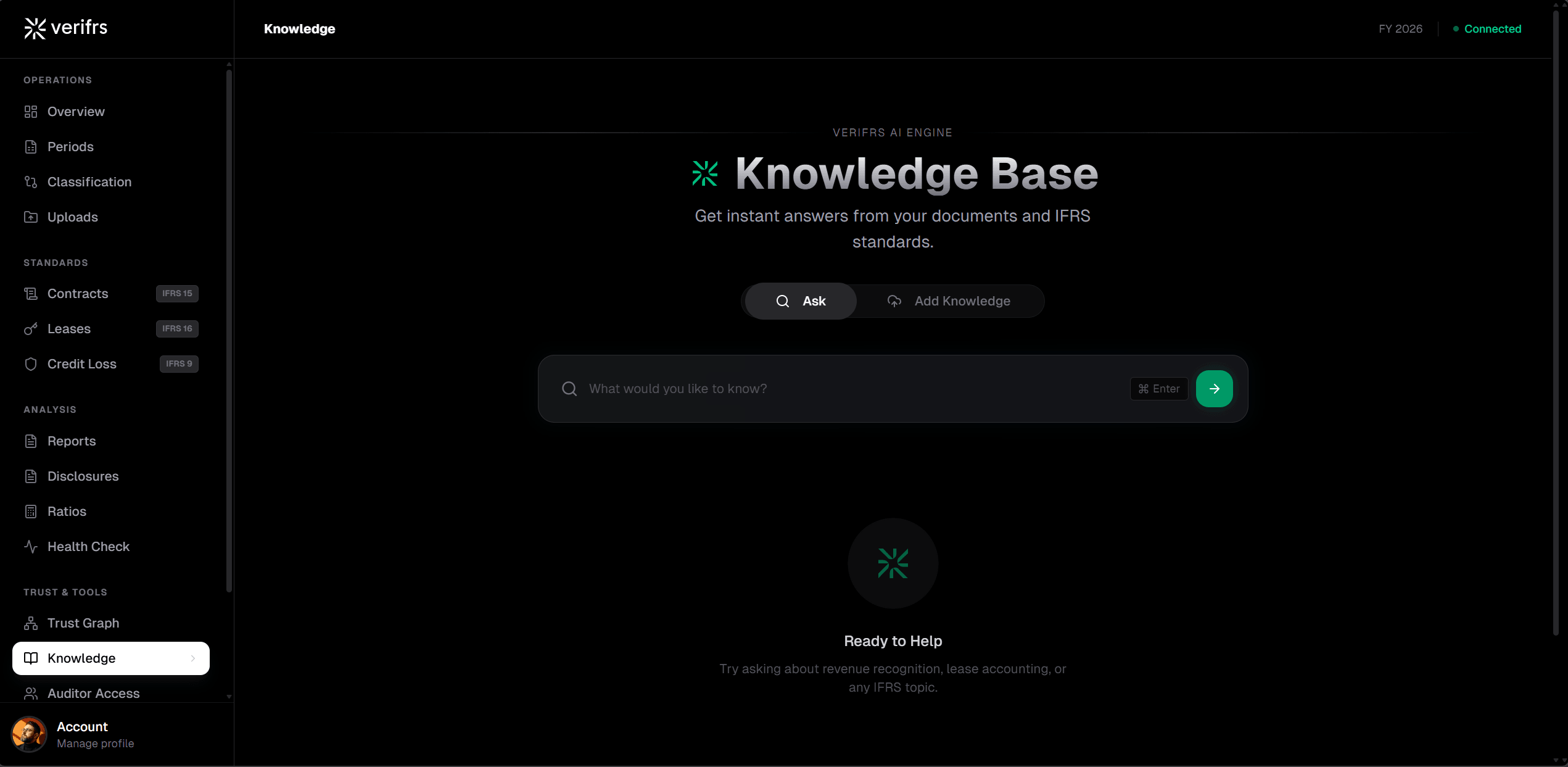The image size is (1568, 767).
Task: Switch to the Ask tab
Action: (801, 301)
